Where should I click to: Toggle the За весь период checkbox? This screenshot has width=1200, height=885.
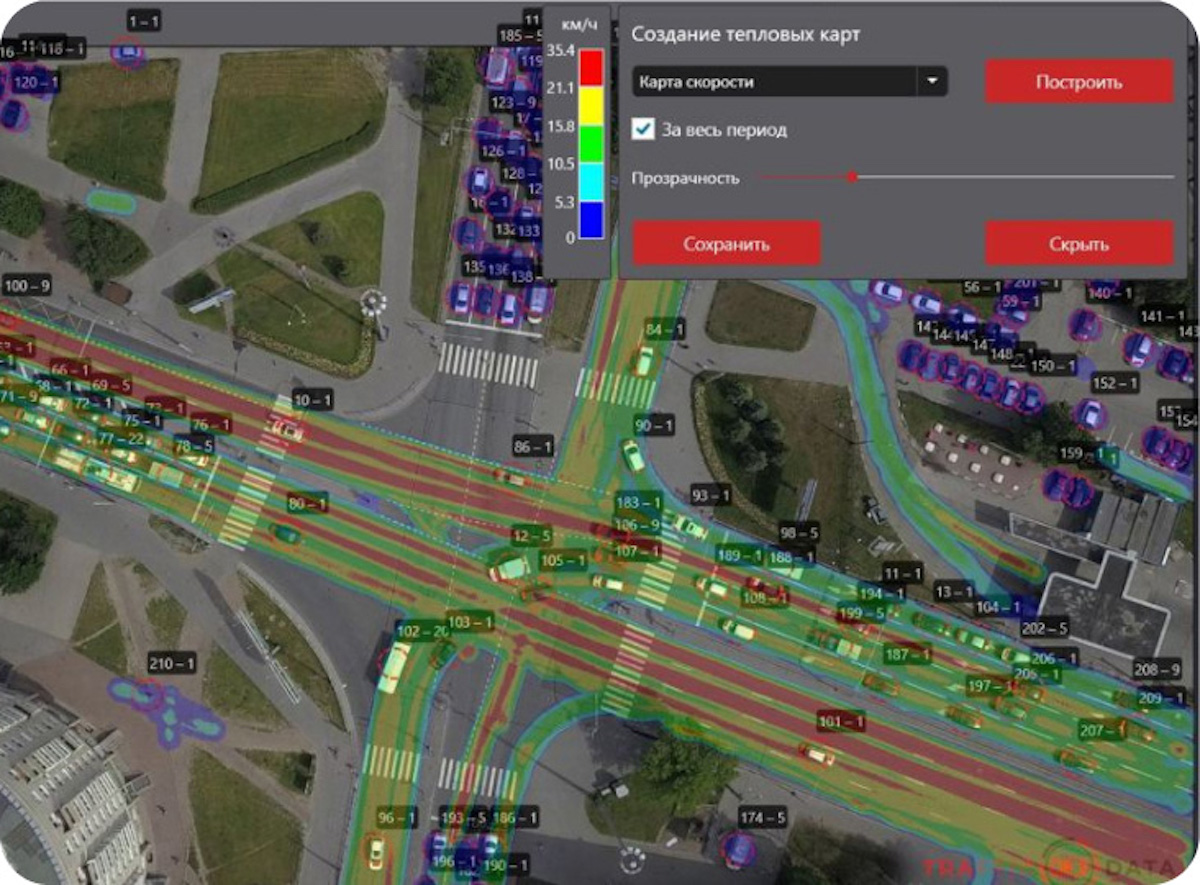click(x=644, y=130)
